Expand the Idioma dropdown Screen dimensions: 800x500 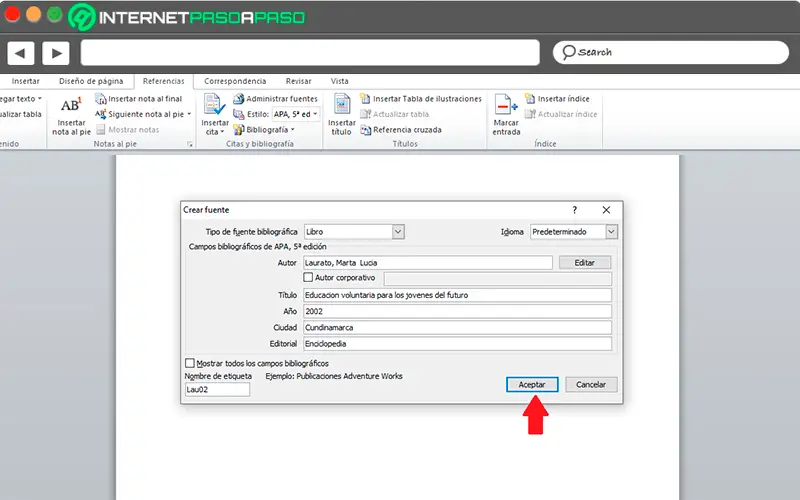click(x=611, y=232)
